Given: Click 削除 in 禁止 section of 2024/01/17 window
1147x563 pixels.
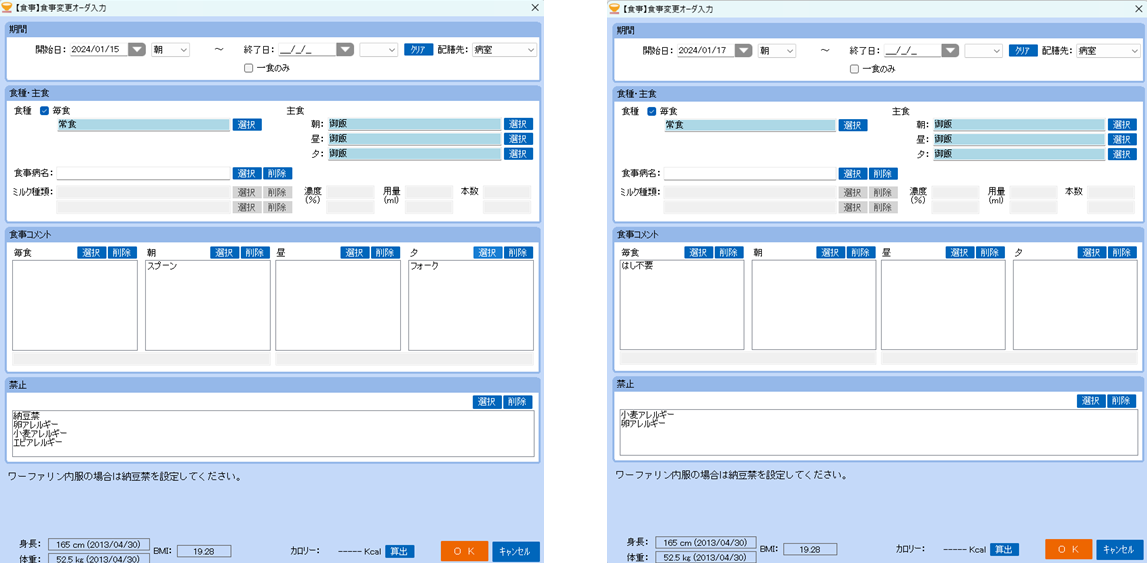Looking at the screenshot, I should coord(1122,401).
